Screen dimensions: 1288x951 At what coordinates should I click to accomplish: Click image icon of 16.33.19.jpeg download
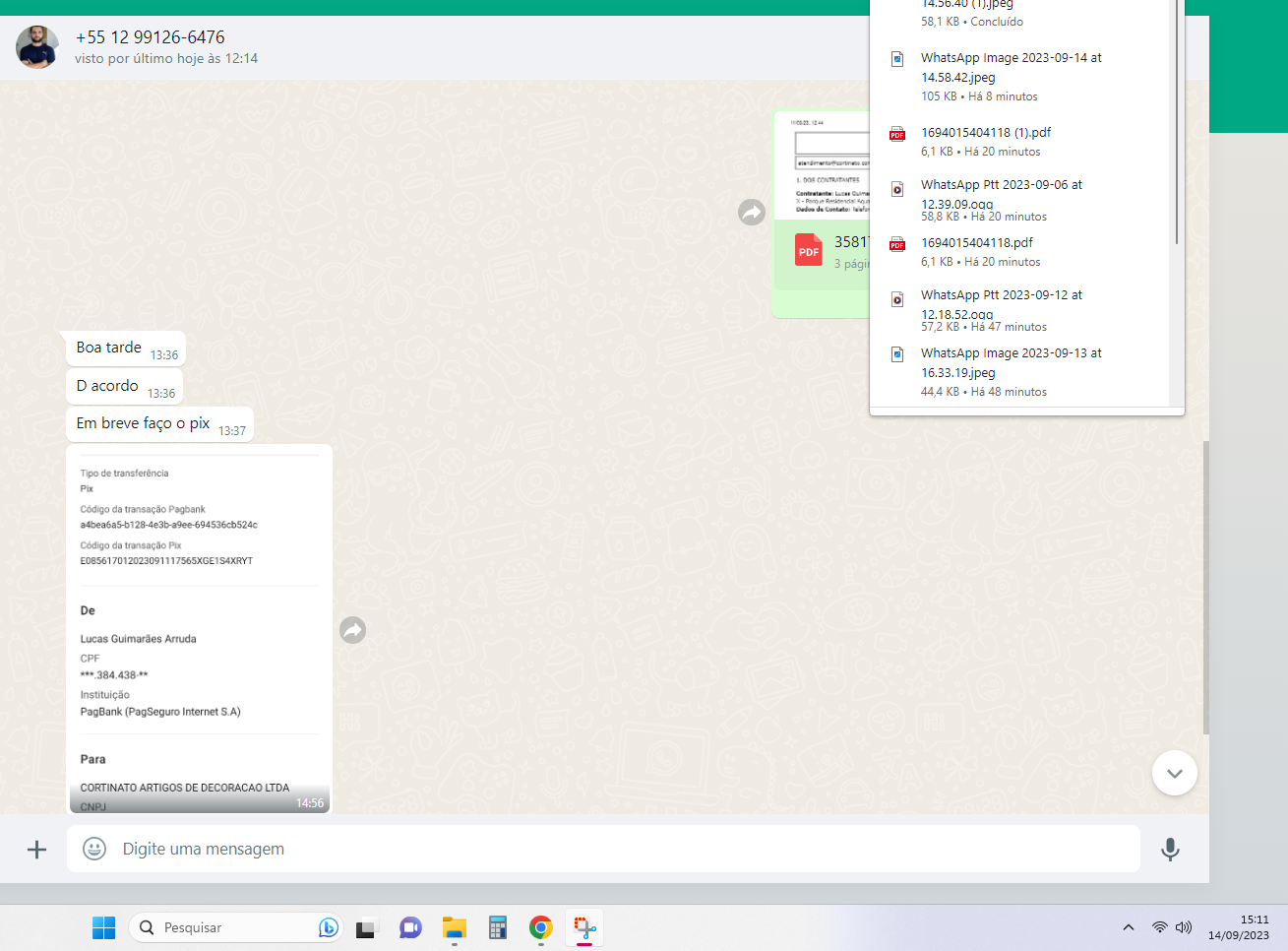[x=897, y=354]
